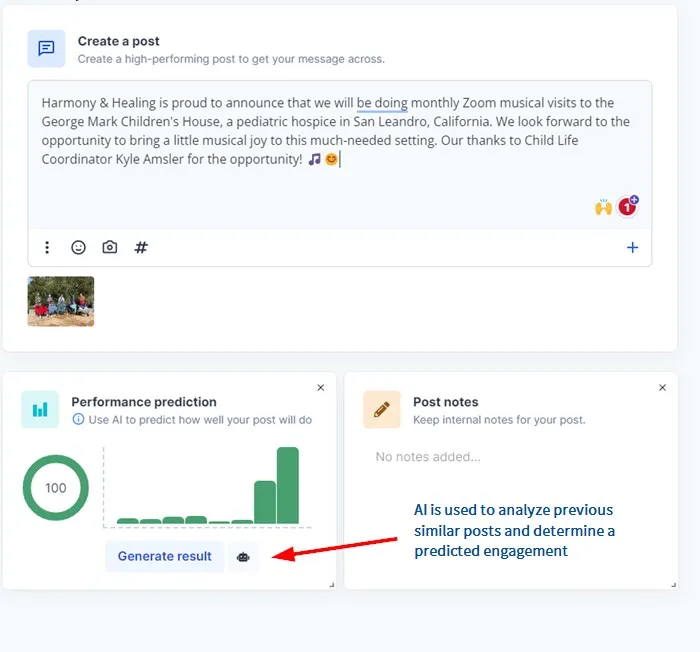Click the info icon under Performance prediction
700x652 pixels.
78,420
